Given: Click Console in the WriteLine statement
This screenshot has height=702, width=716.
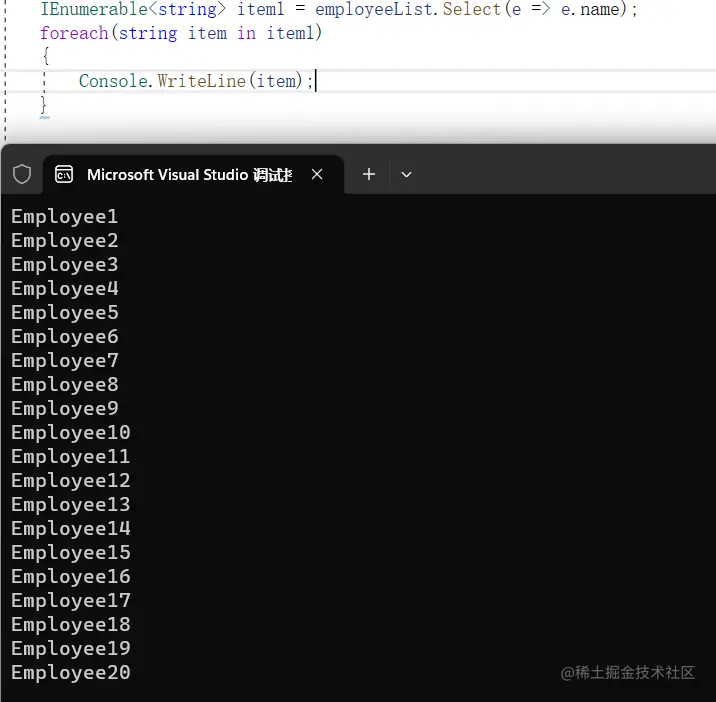Looking at the screenshot, I should coord(113,81).
